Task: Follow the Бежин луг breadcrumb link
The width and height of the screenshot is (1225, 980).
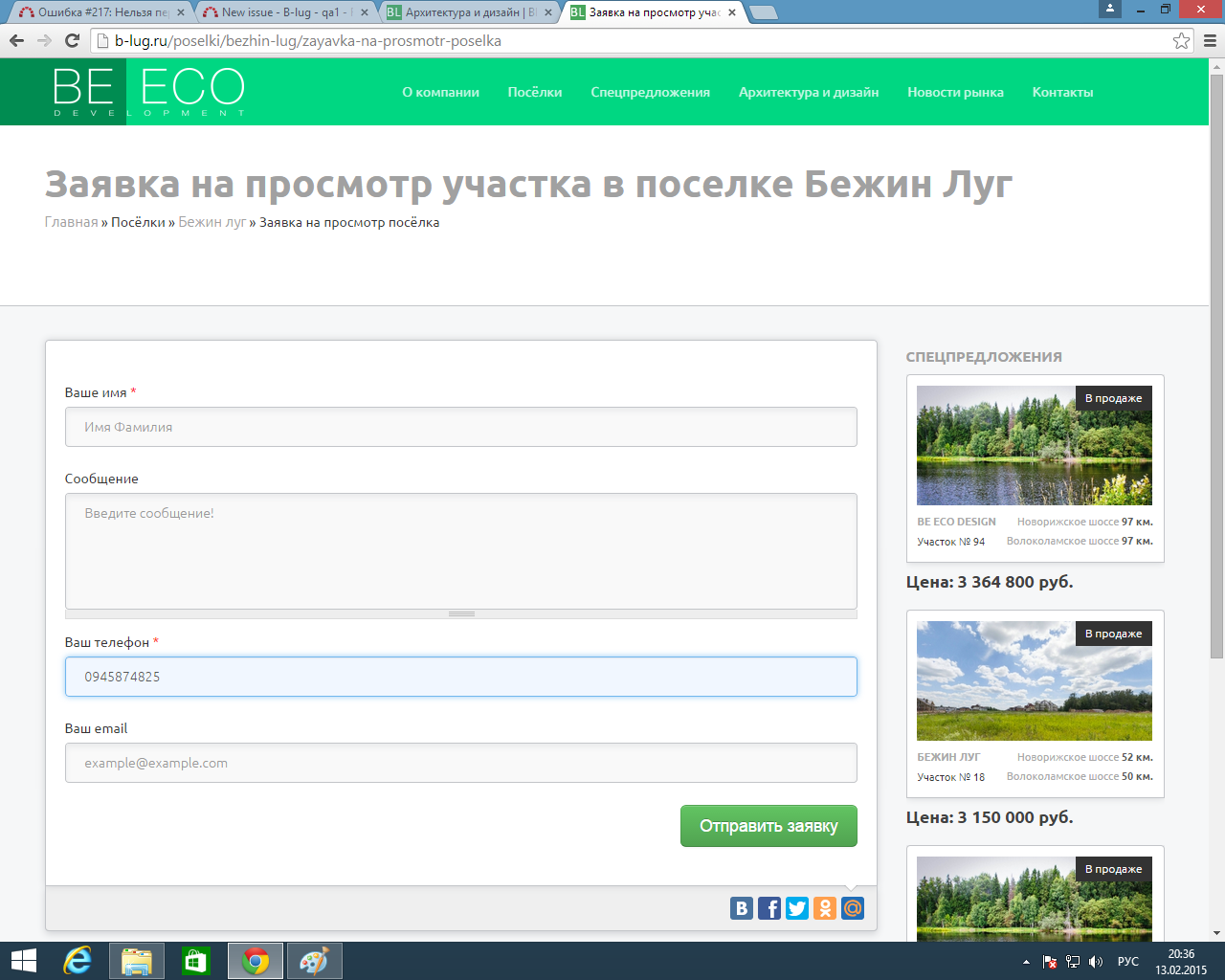Action: click(212, 222)
